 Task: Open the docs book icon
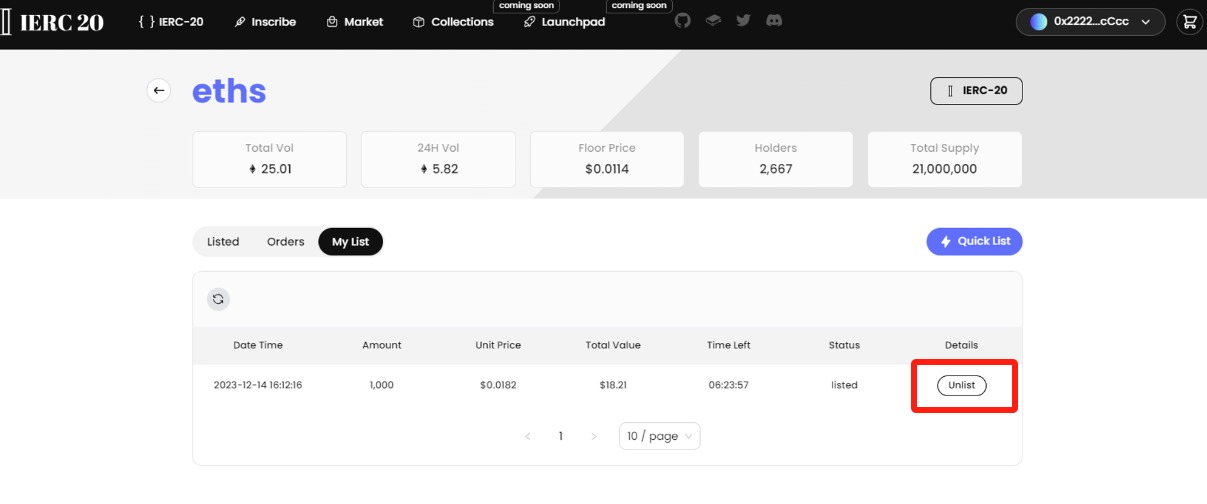click(x=713, y=21)
